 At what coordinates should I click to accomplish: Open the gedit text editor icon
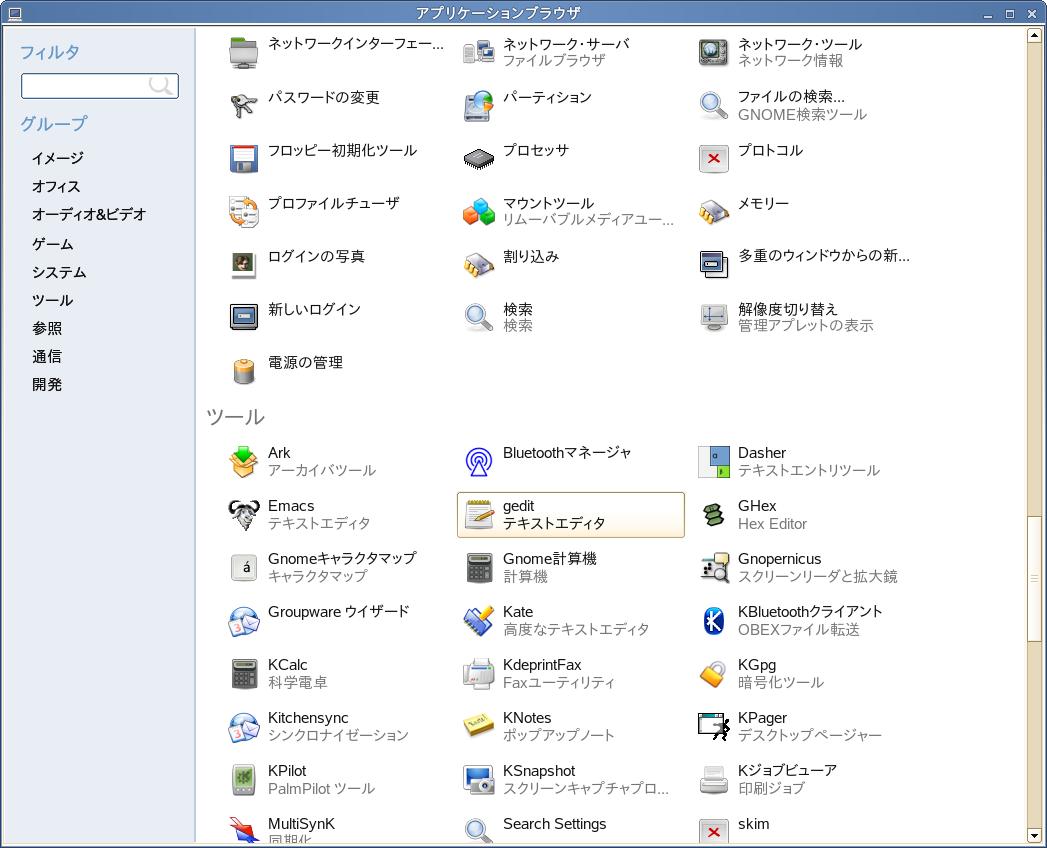coord(479,515)
